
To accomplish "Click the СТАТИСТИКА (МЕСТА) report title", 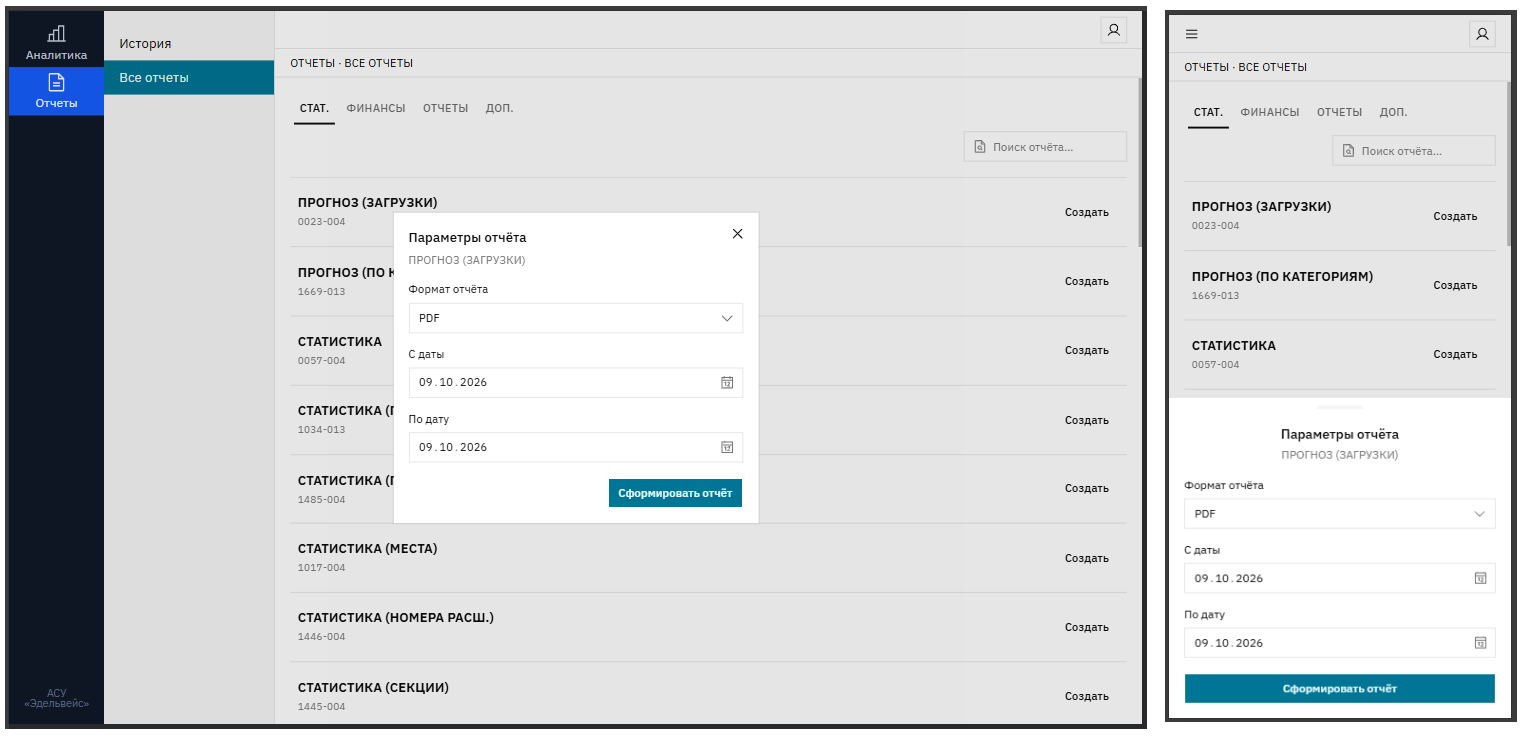I will point(367,548).
